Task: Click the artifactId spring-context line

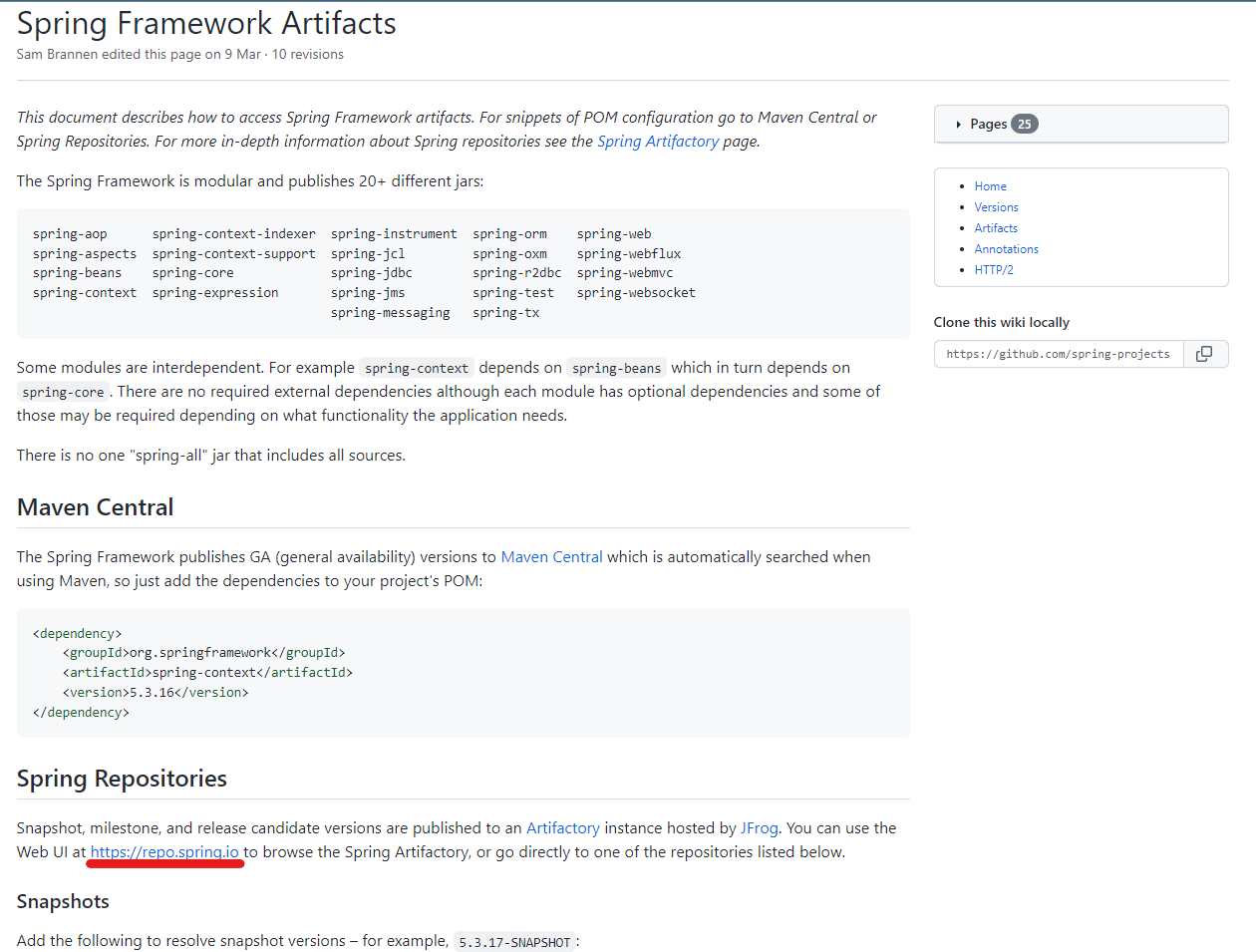Action: (x=207, y=673)
